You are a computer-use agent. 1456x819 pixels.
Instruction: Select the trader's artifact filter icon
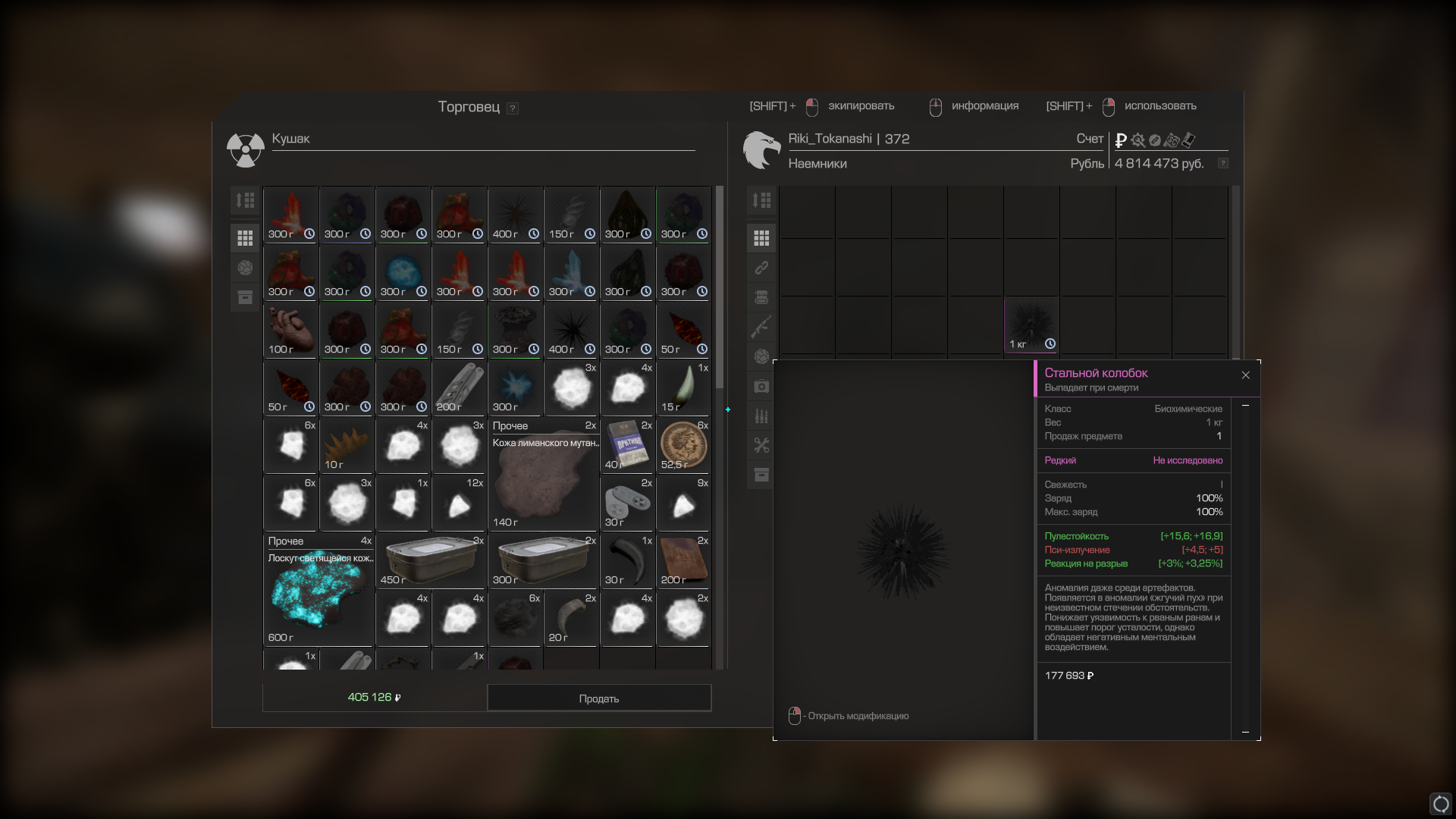[245, 268]
